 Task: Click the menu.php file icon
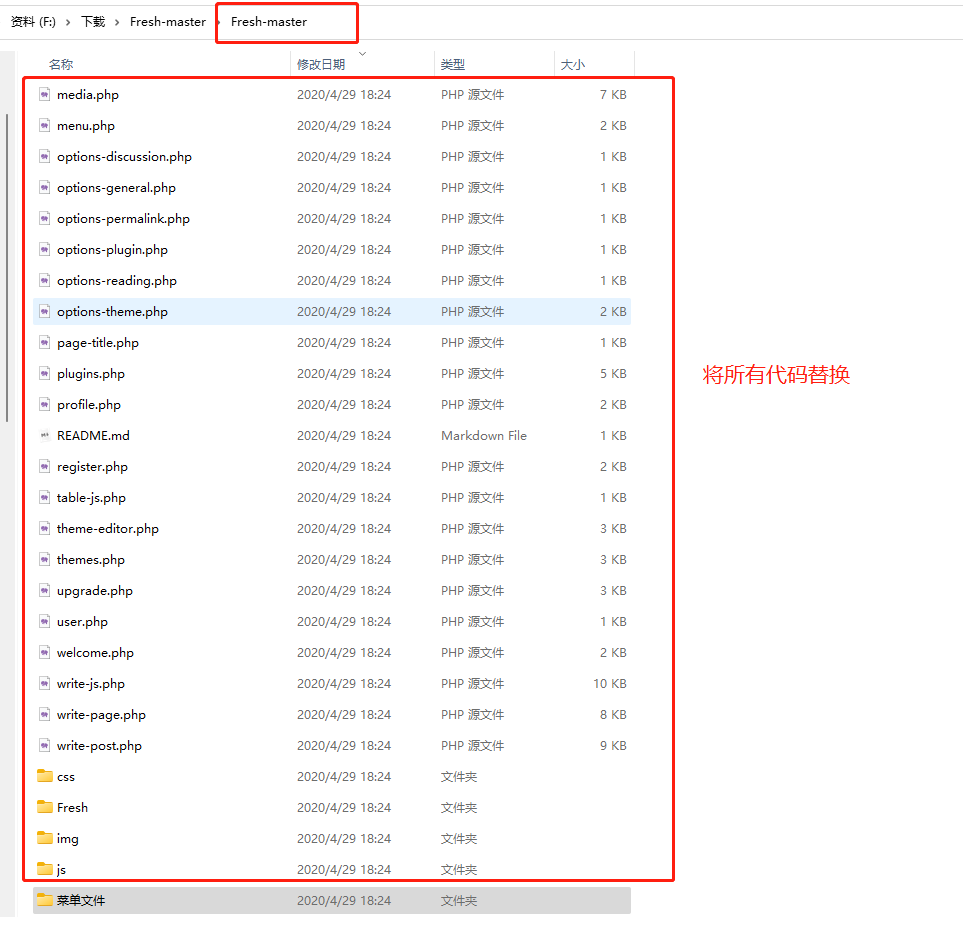44,126
